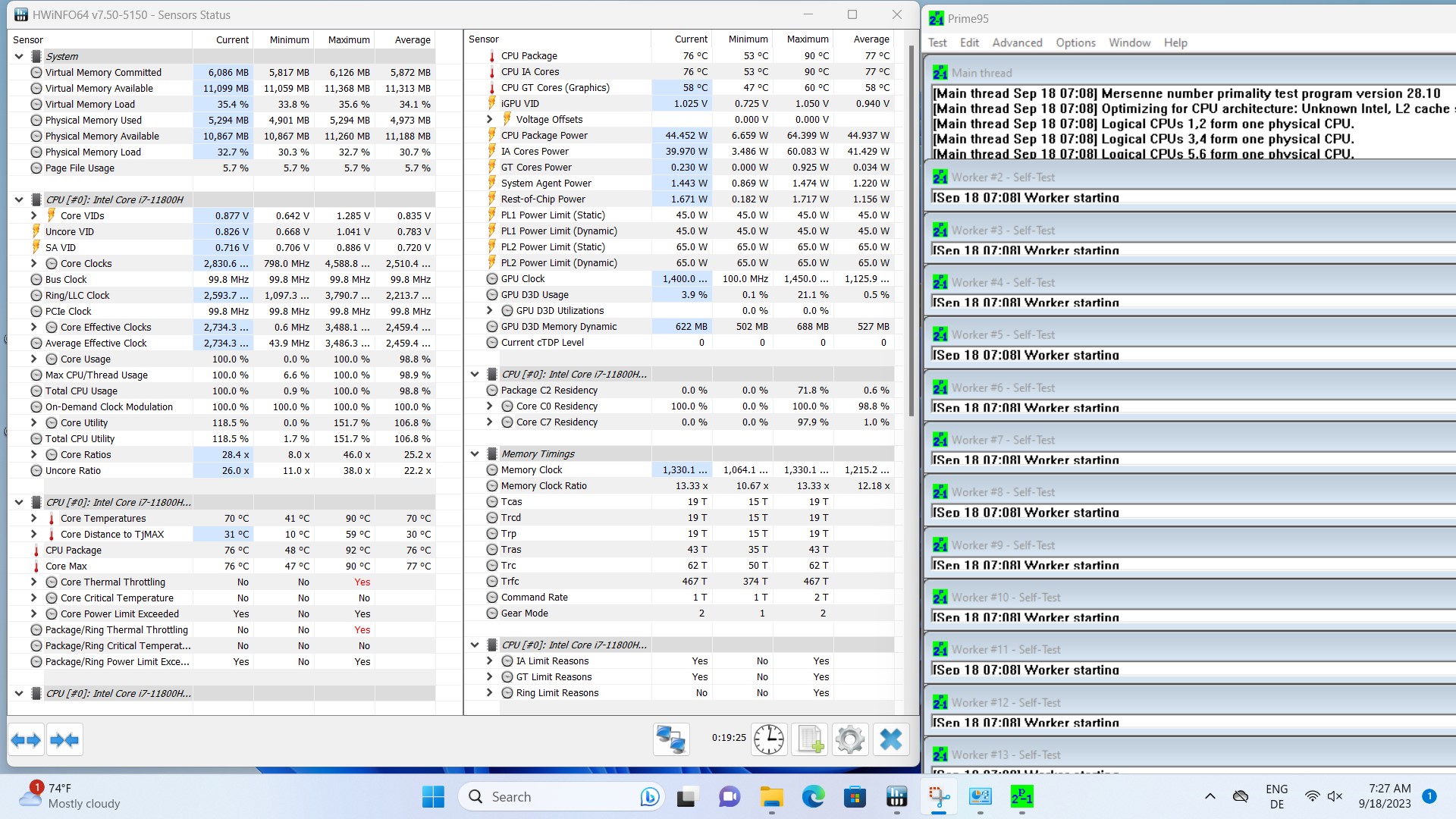Select the Uncore Ratio row

point(222,470)
